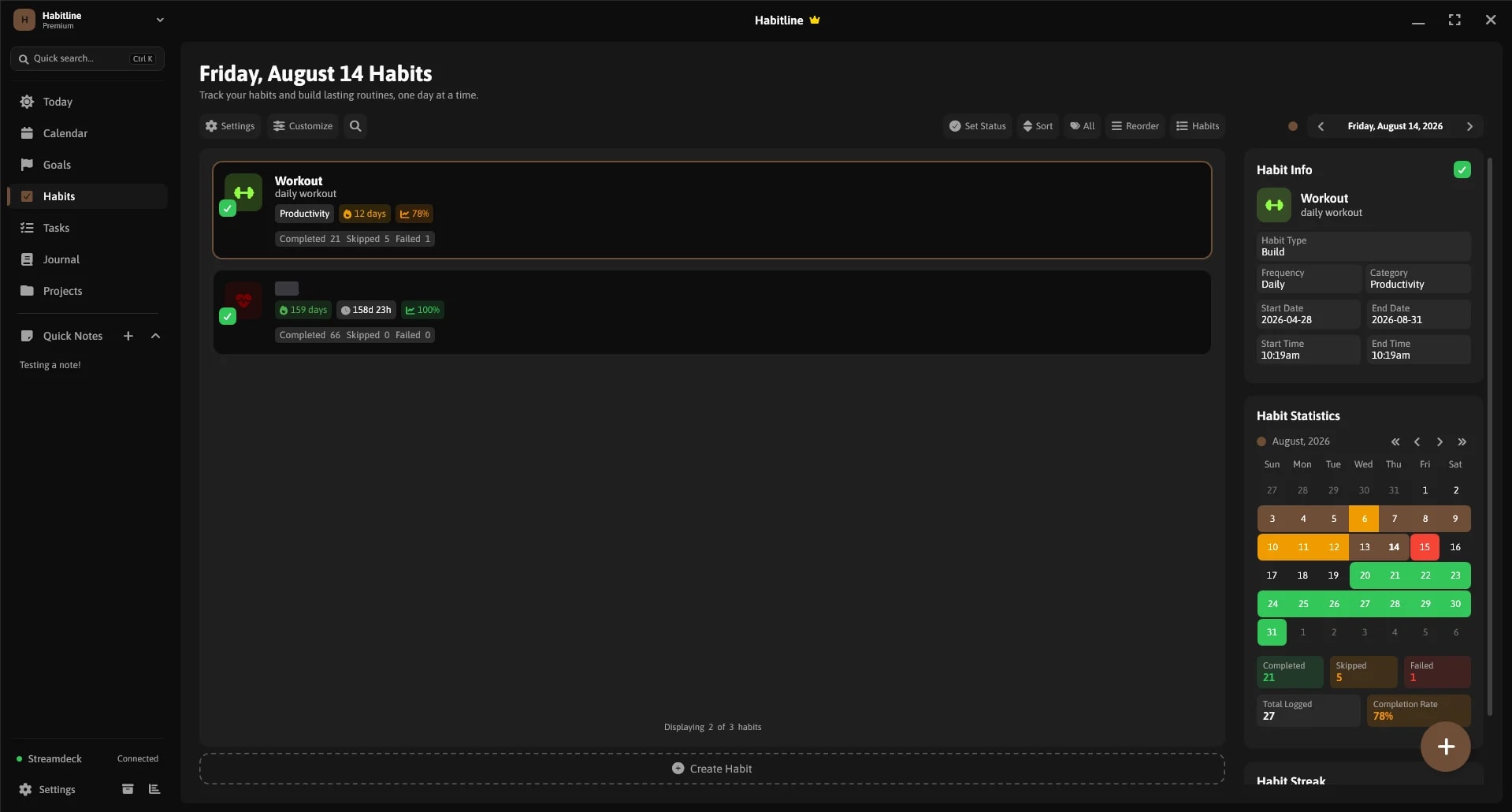This screenshot has height=812, width=1512.
Task: Open the 'Testing a note!' quick note
Action: [x=50, y=365]
